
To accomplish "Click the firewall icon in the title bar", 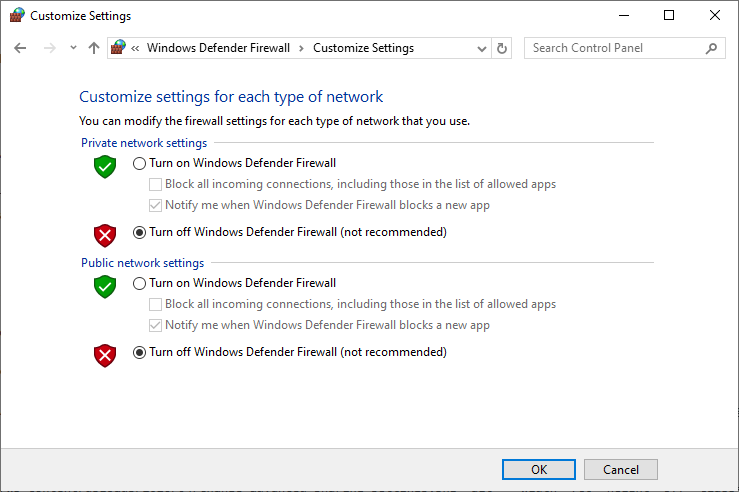I will [17, 16].
